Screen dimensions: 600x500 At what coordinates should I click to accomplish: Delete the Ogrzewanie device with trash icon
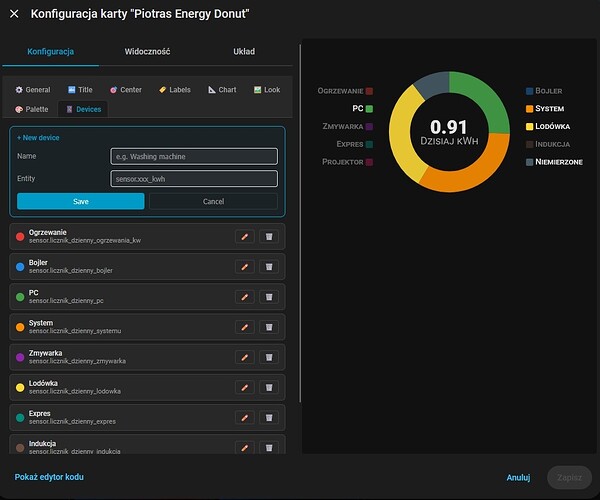(x=269, y=237)
